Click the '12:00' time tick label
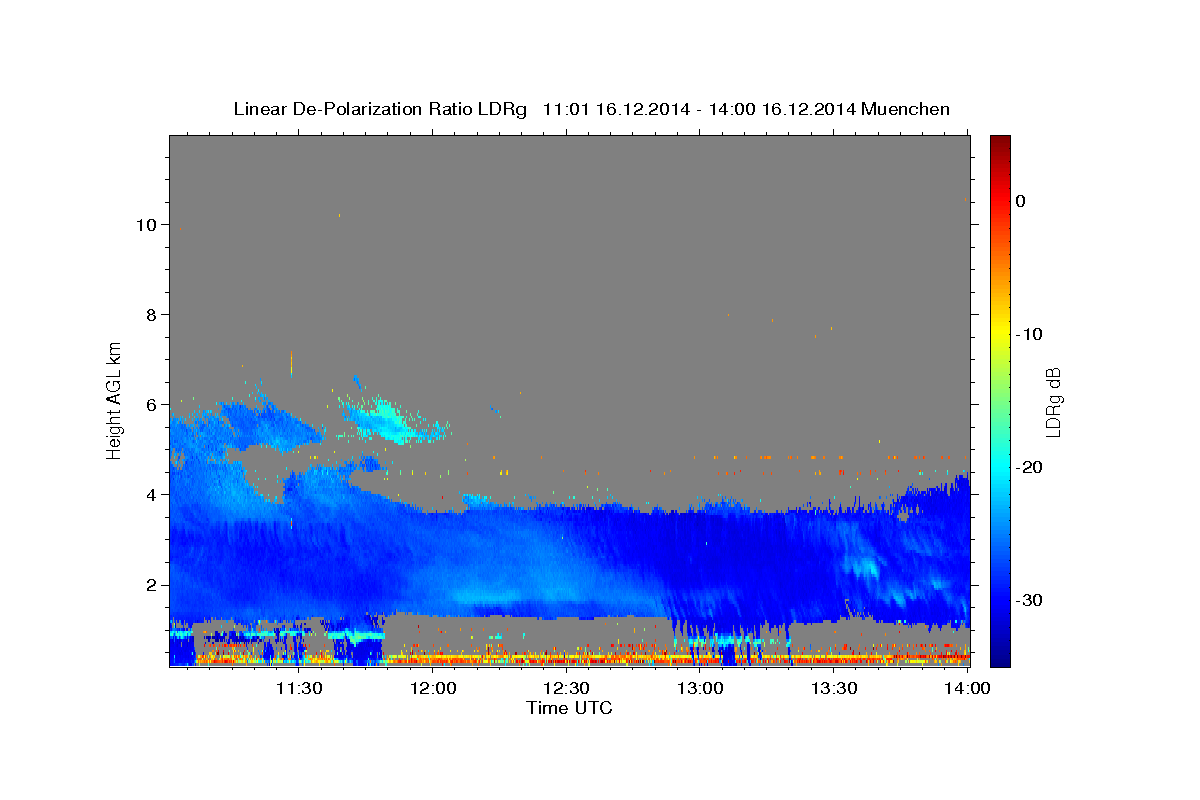The width and height of the screenshot is (1200, 800). (x=432, y=688)
